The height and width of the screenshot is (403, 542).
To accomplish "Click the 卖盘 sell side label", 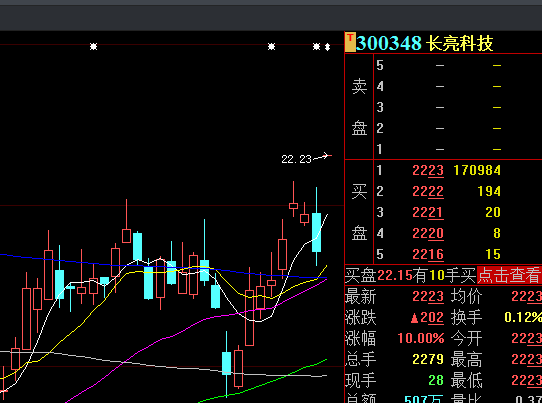I will pos(359,107).
